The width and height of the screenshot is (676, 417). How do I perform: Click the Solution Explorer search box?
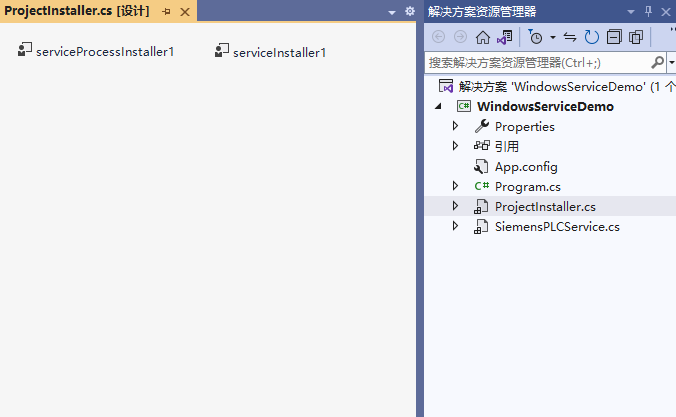[x=535, y=62]
